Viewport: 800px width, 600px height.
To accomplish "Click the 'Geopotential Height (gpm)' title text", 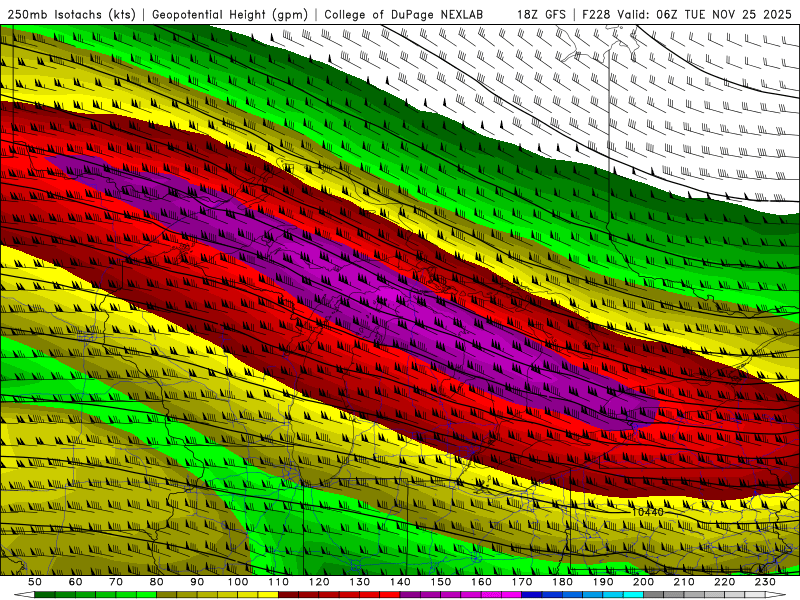I will pos(230,14).
